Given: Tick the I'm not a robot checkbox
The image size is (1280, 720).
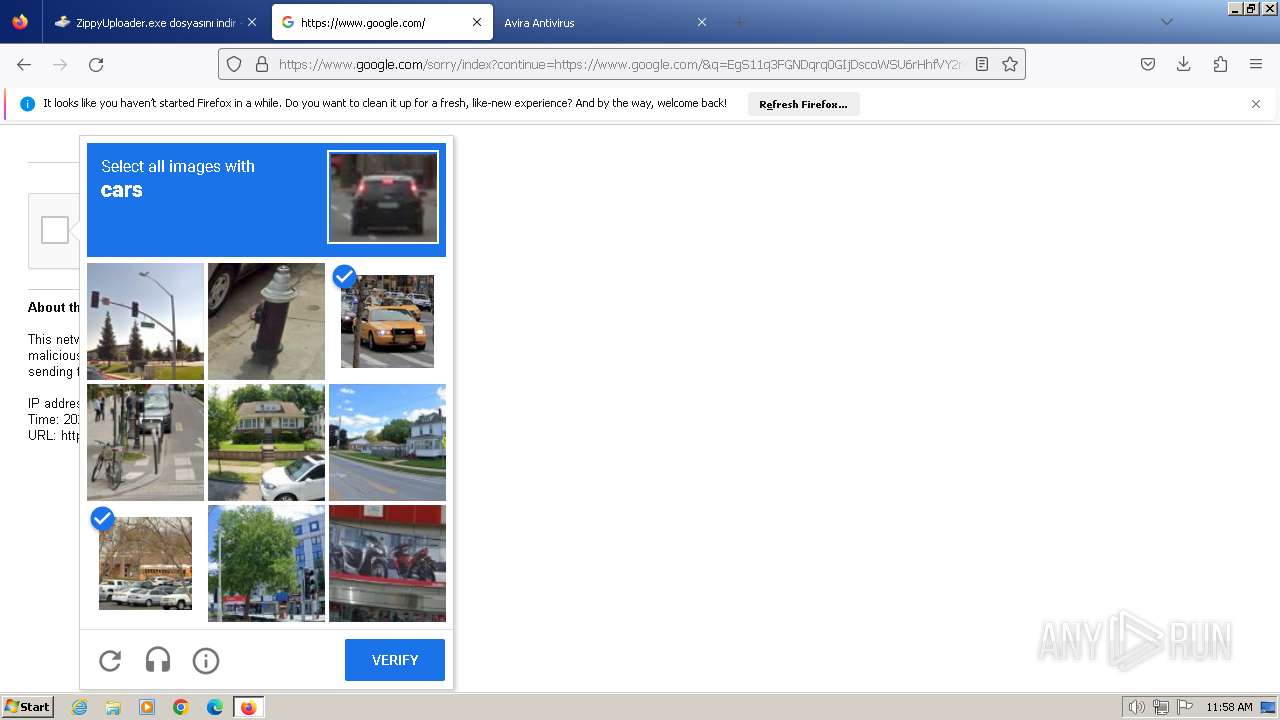Looking at the screenshot, I should pyautogui.click(x=55, y=230).
